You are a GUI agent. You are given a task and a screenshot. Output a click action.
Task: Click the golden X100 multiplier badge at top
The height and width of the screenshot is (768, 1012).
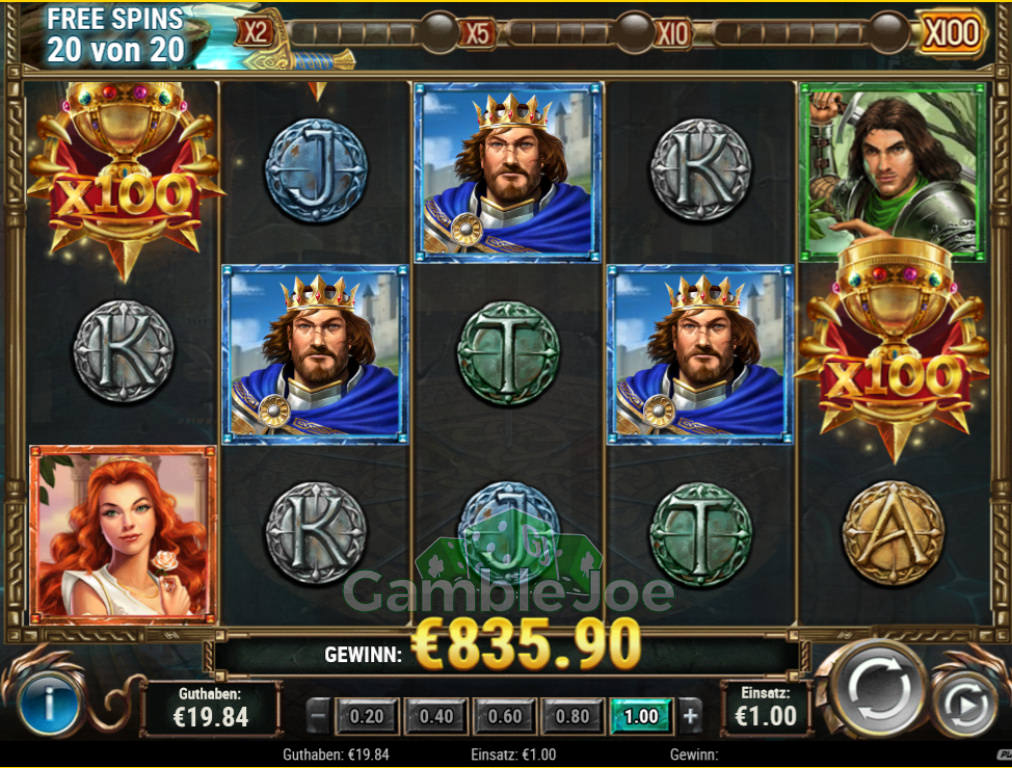click(951, 32)
